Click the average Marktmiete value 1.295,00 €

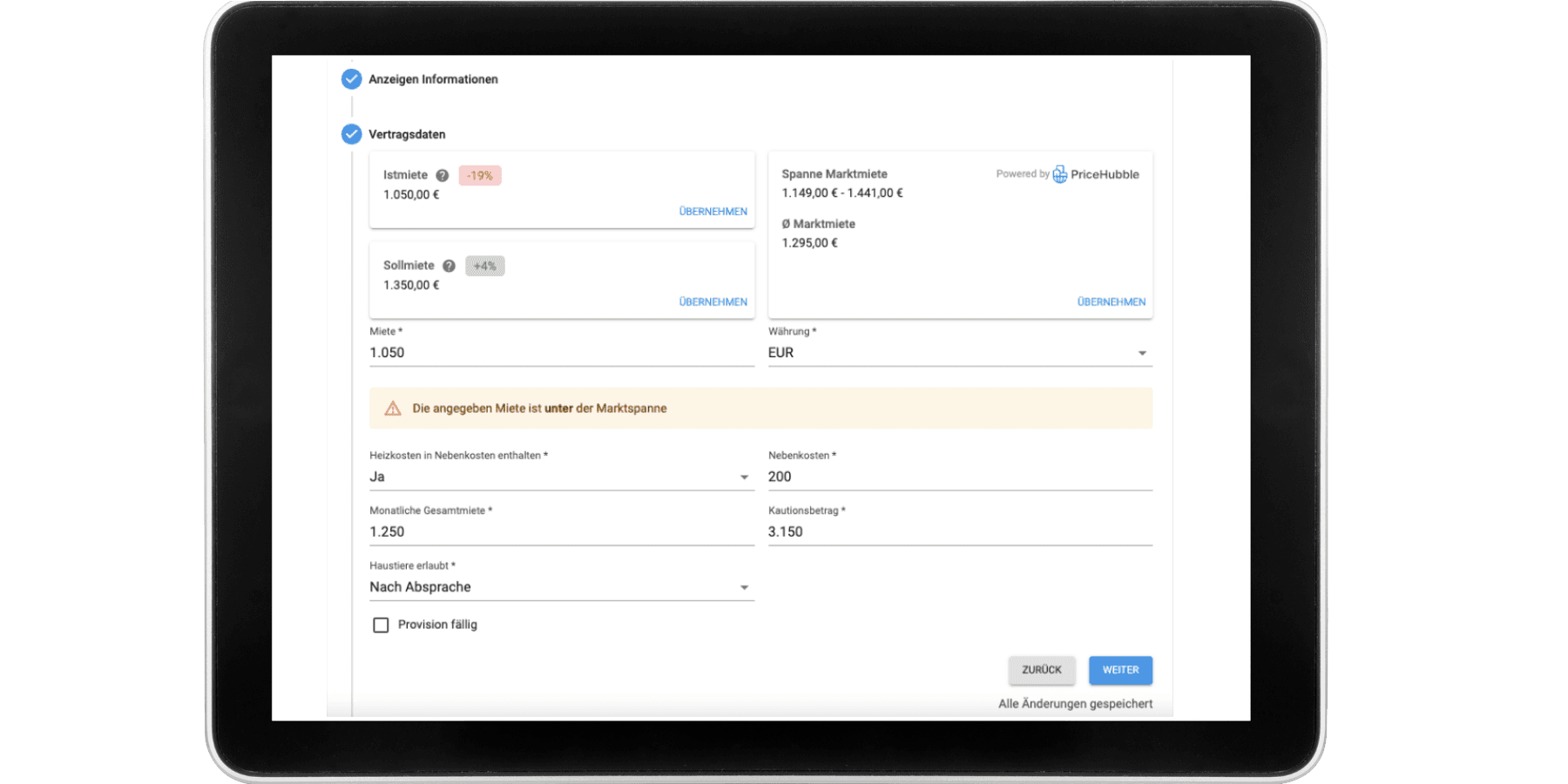tap(809, 243)
